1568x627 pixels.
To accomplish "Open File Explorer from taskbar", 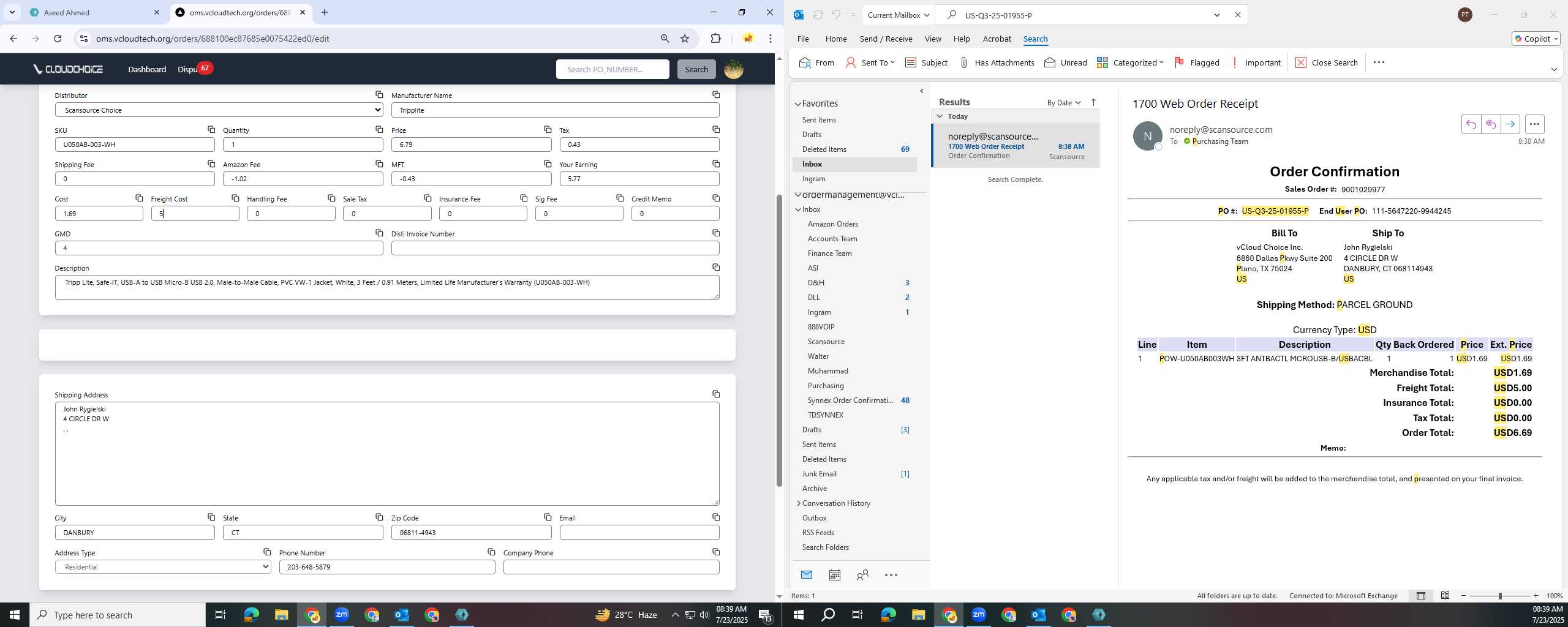I will (x=281, y=615).
